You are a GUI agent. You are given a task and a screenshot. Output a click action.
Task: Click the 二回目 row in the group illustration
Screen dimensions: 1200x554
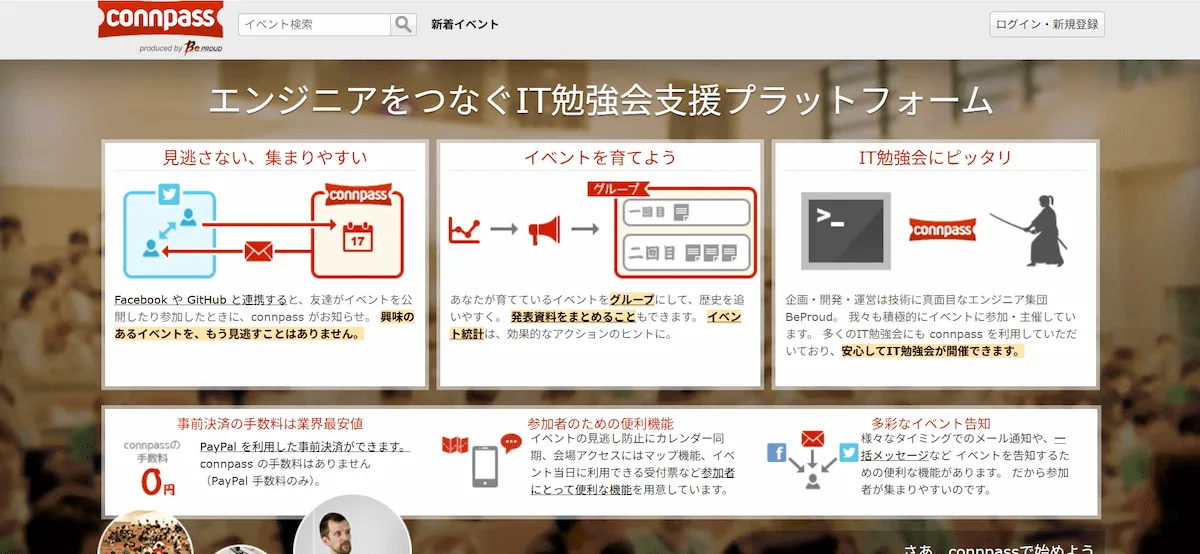pos(686,251)
